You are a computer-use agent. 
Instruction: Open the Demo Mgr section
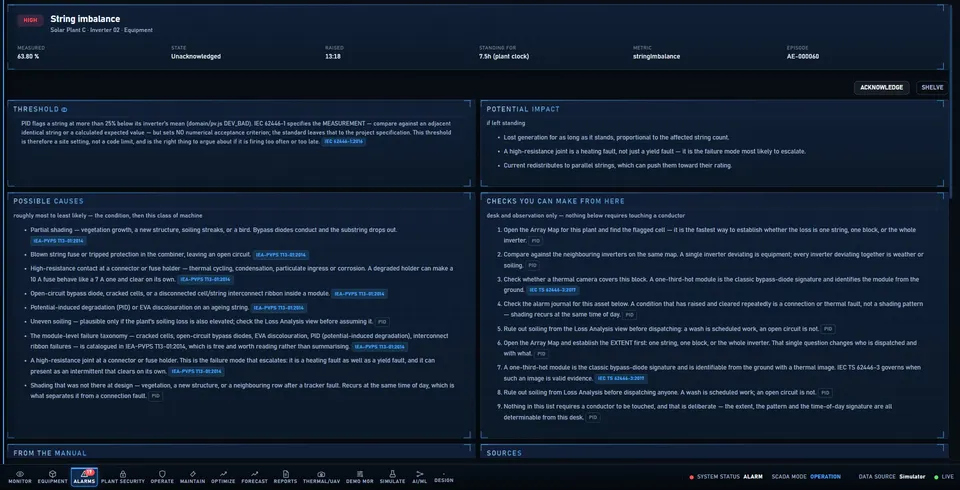point(359,477)
